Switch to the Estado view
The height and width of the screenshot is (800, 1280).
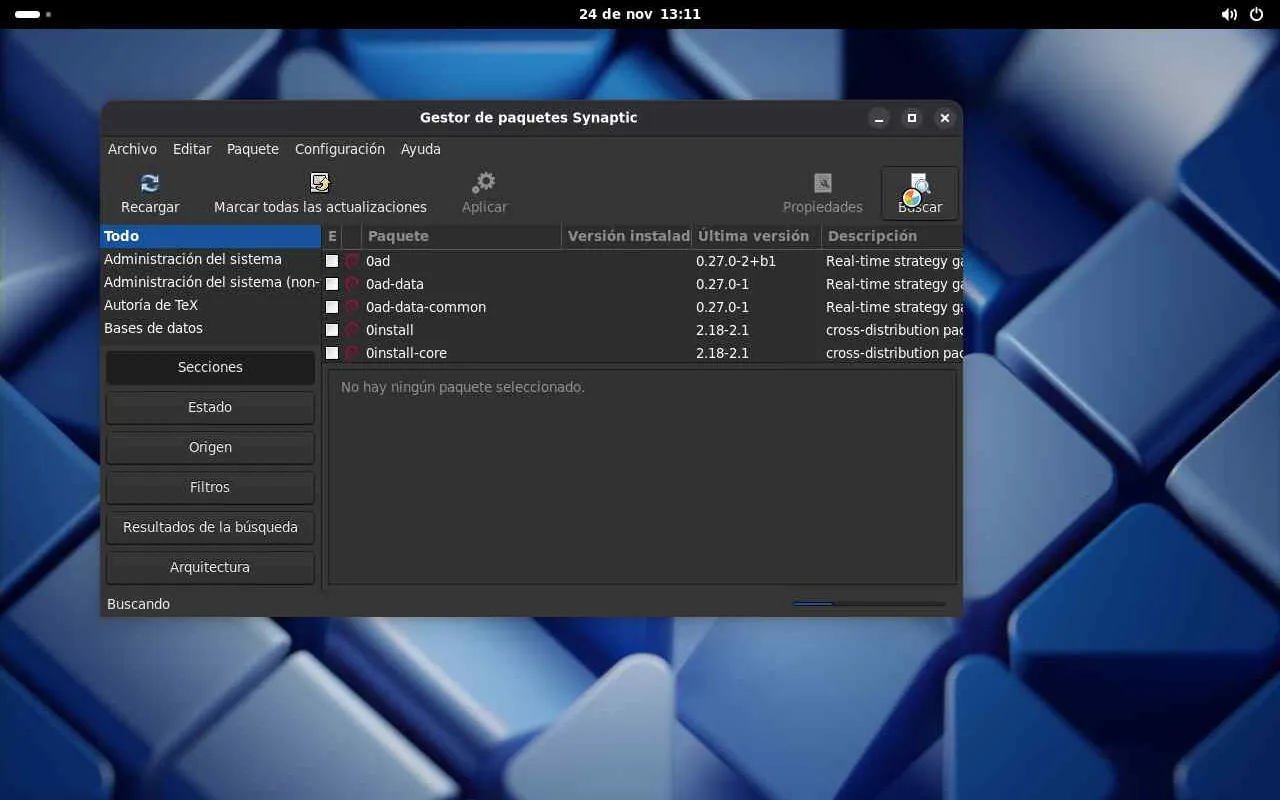pos(210,407)
